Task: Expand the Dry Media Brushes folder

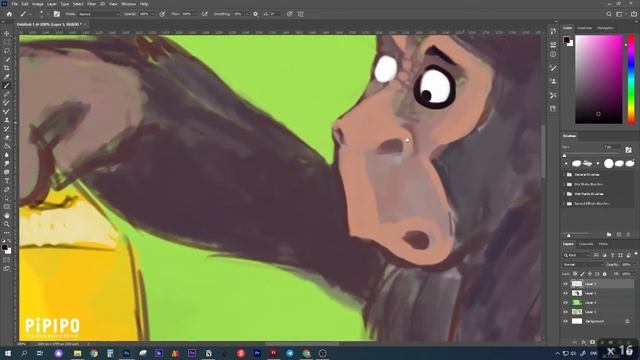Action: [564, 184]
